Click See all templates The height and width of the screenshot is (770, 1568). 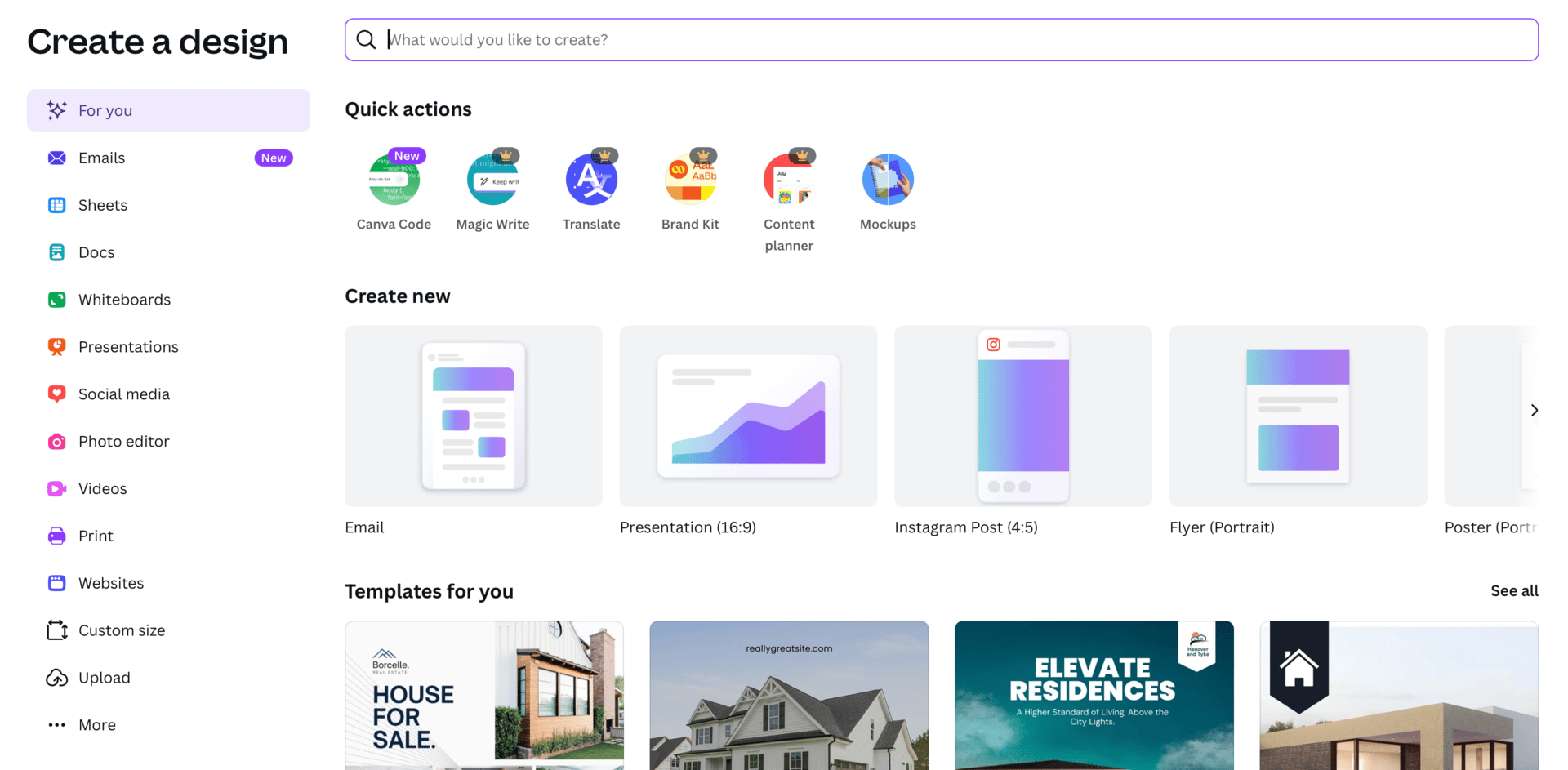point(1514,590)
